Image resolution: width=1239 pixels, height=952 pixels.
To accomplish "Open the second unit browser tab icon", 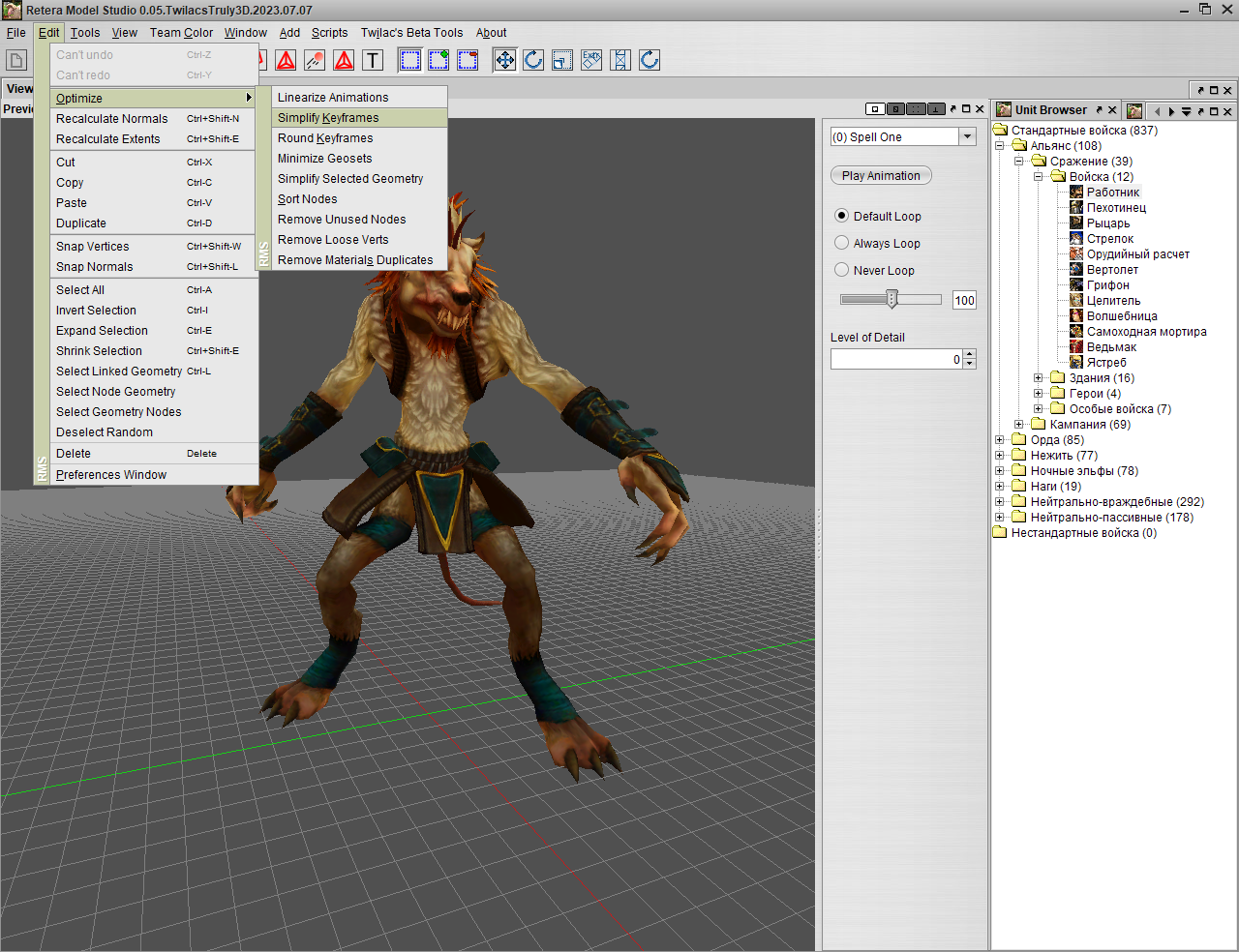I will [x=1134, y=110].
